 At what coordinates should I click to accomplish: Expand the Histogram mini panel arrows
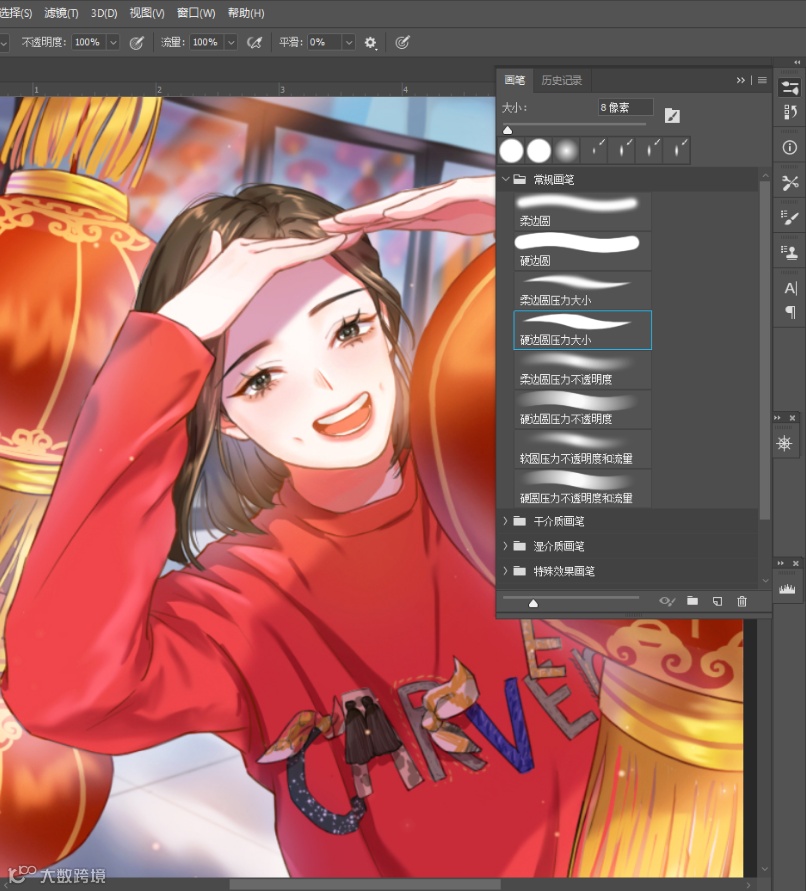coord(780,563)
